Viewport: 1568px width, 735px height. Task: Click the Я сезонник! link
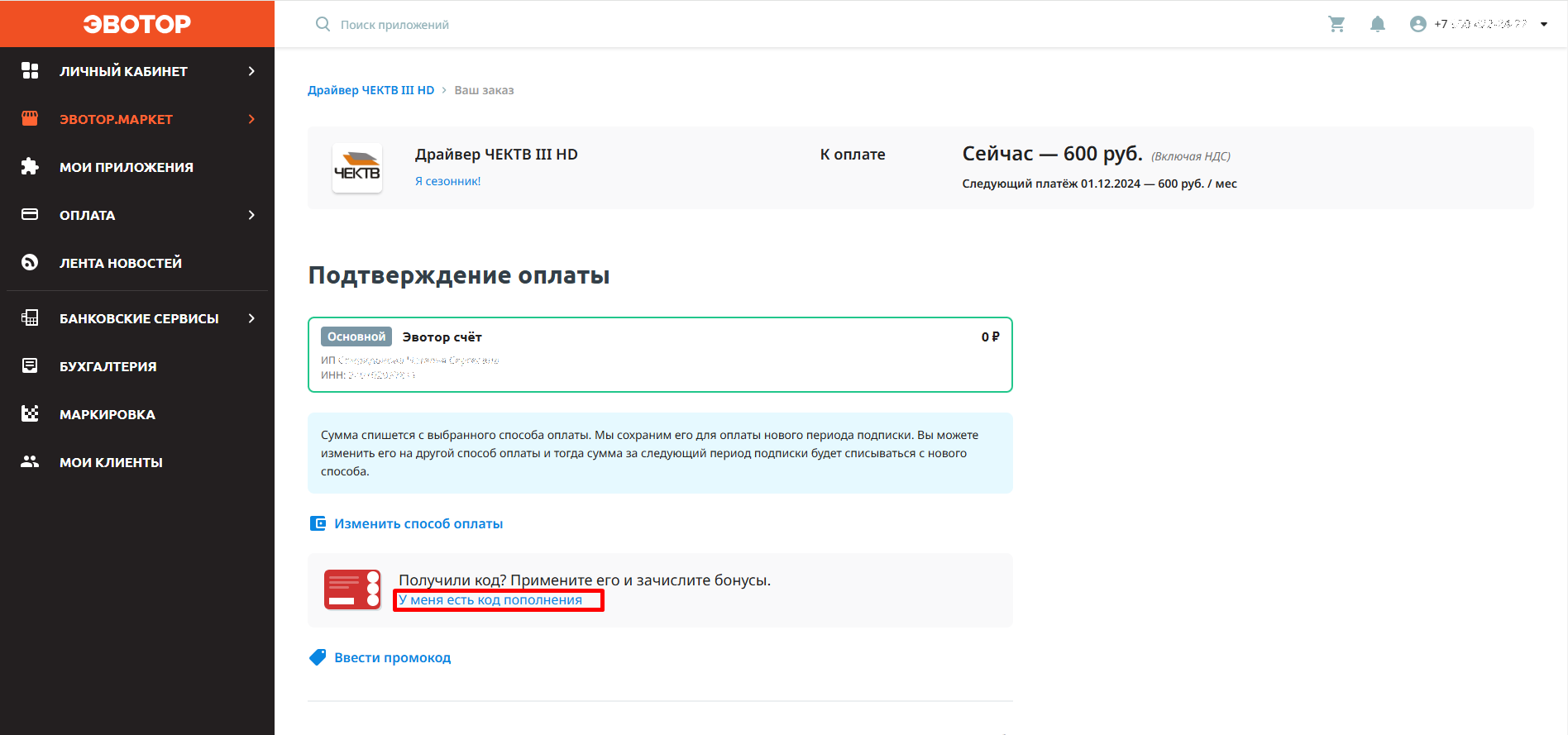(x=447, y=181)
